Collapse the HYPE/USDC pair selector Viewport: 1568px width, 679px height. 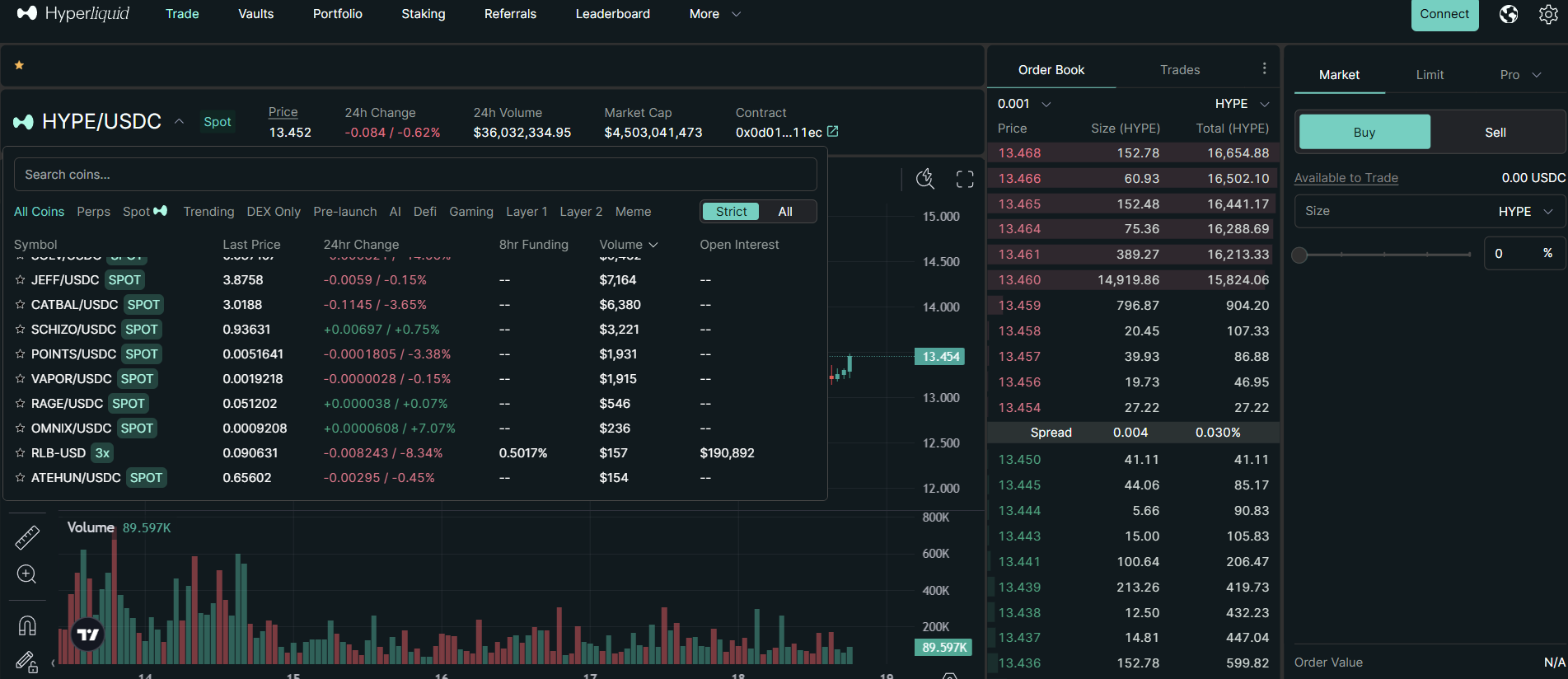tap(179, 121)
